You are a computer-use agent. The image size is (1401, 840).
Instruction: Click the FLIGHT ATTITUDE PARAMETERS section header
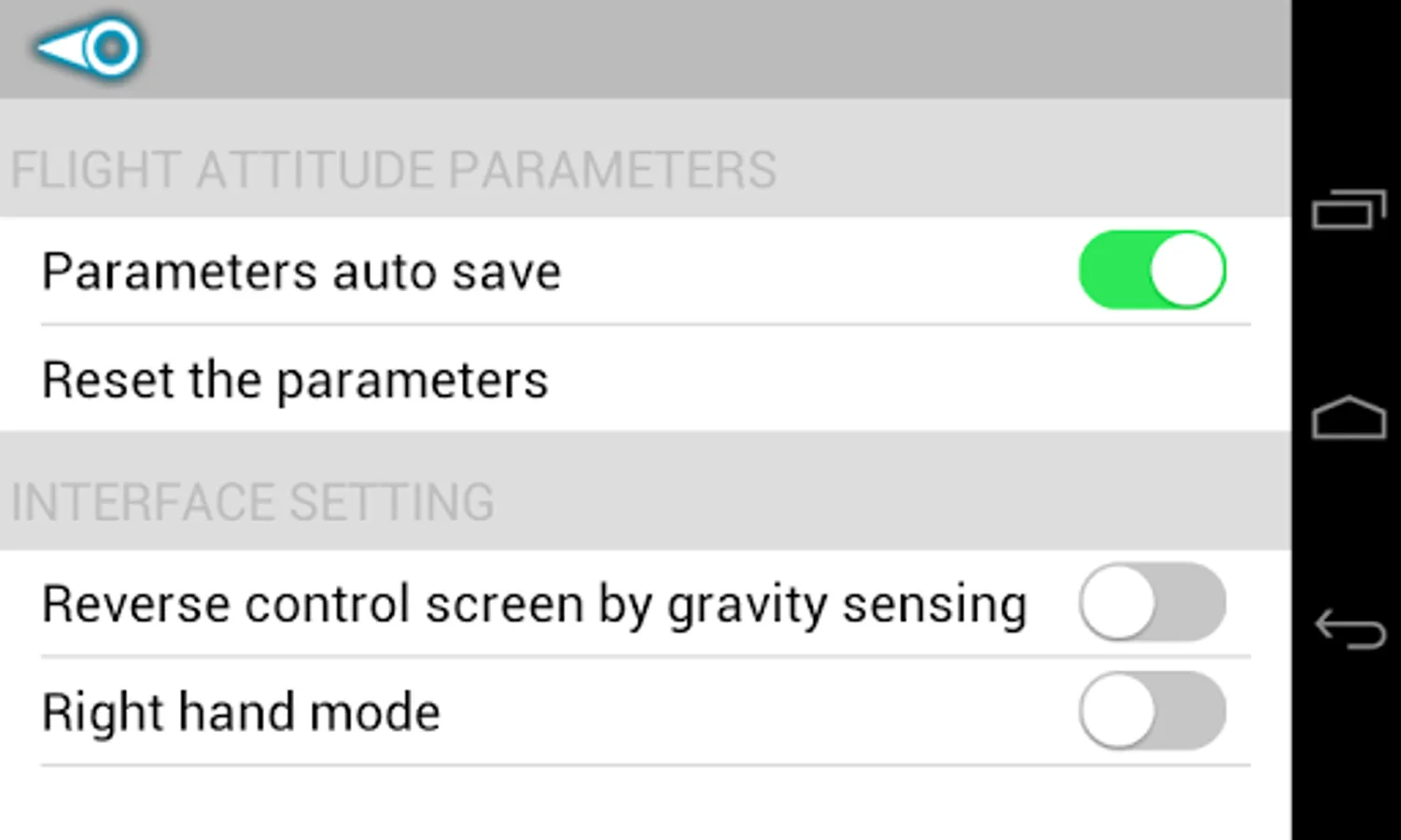[393, 170]
